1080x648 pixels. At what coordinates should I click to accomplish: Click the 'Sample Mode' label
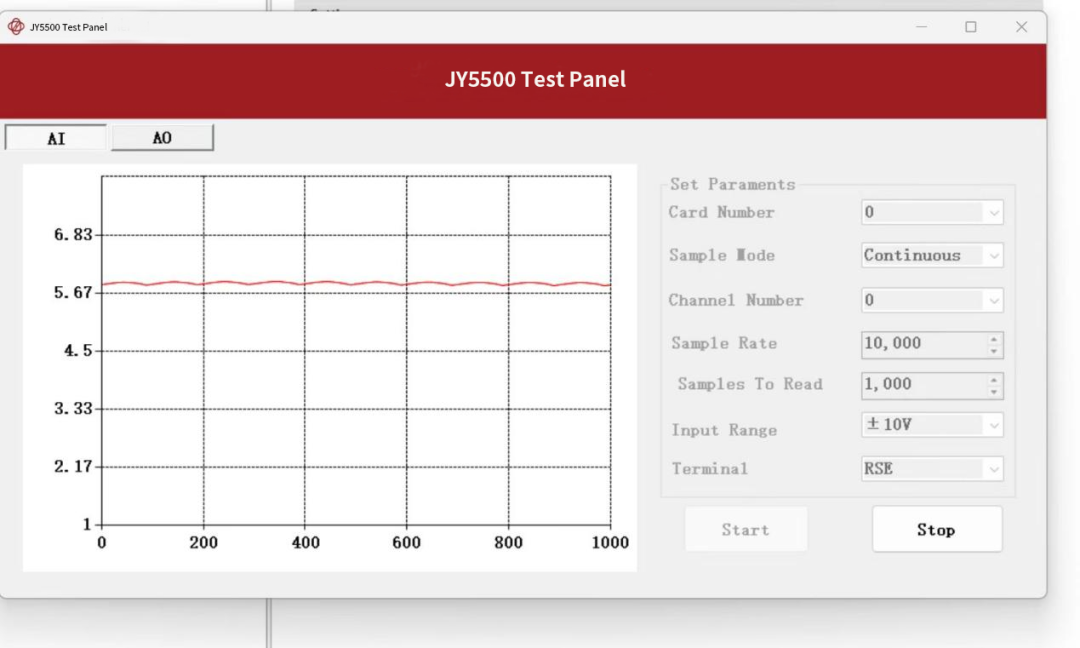(722, 255)
